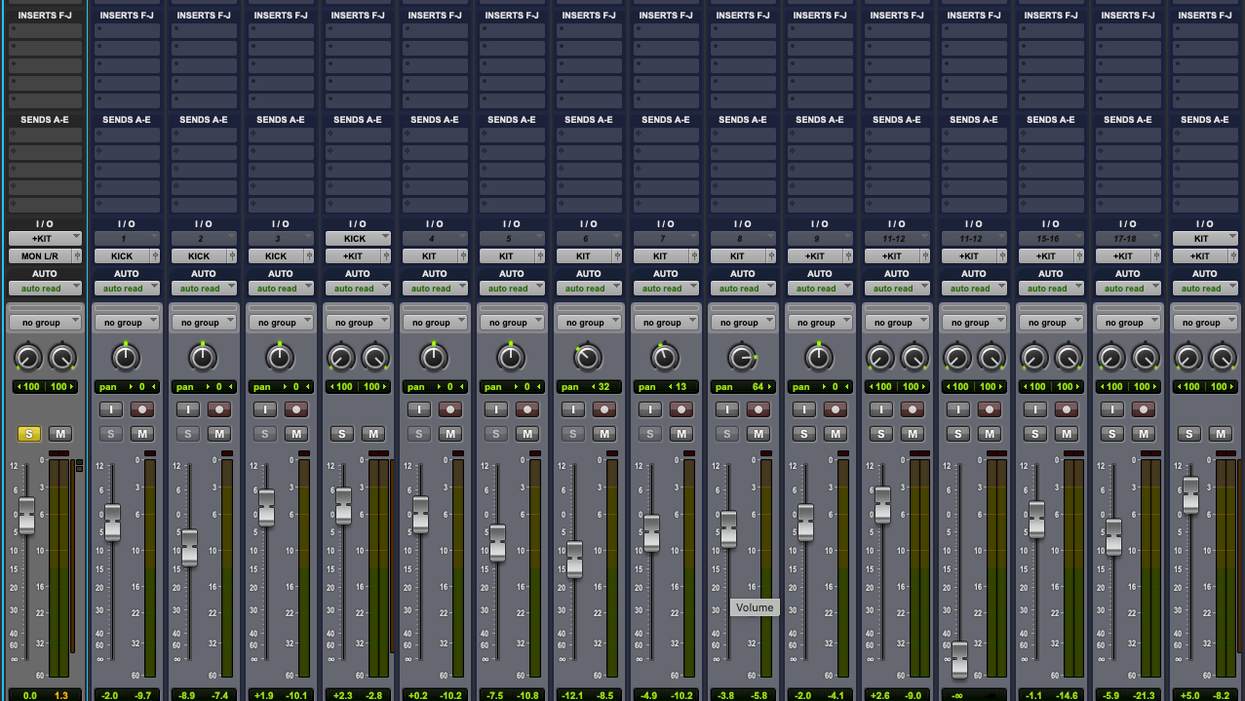Click the volume fader set to minus infinity
This screenshot has width=1245, height=701.
pos(960,658)
